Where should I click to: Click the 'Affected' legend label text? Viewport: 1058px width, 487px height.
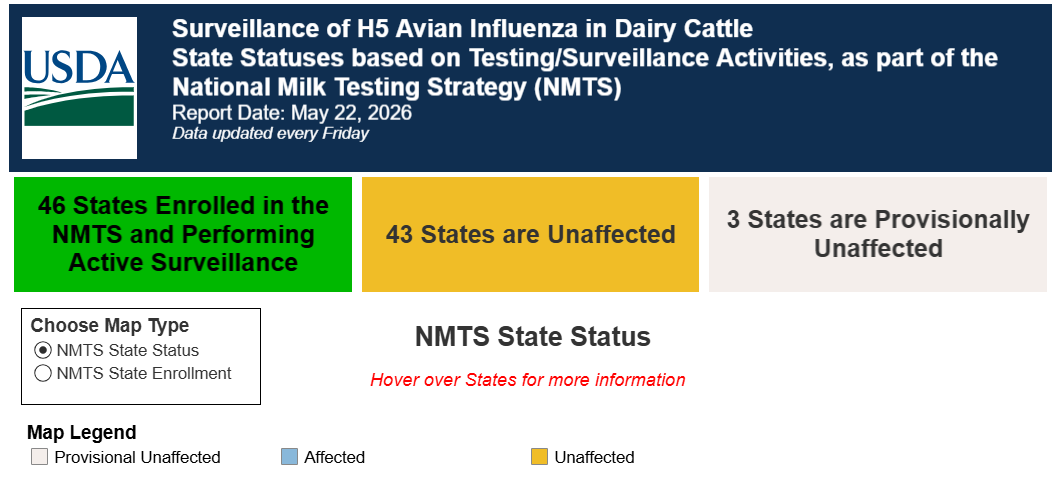pos(335,457)
